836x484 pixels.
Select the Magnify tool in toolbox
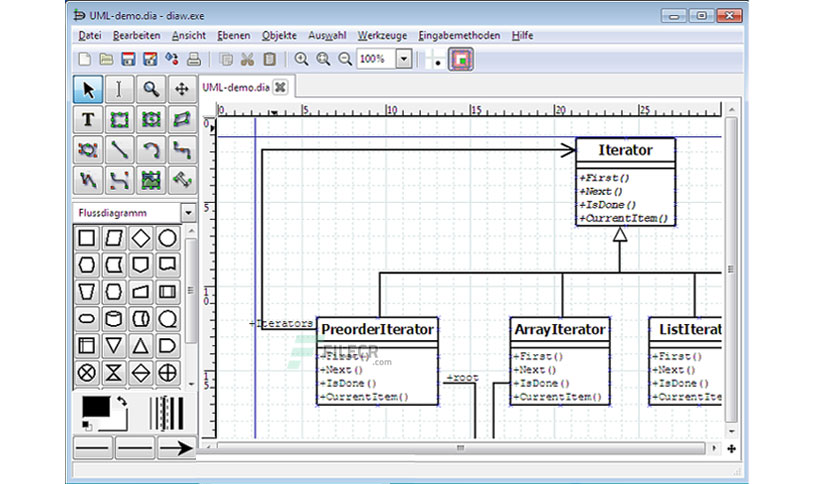pyautogui.click(x=150, y=89)
